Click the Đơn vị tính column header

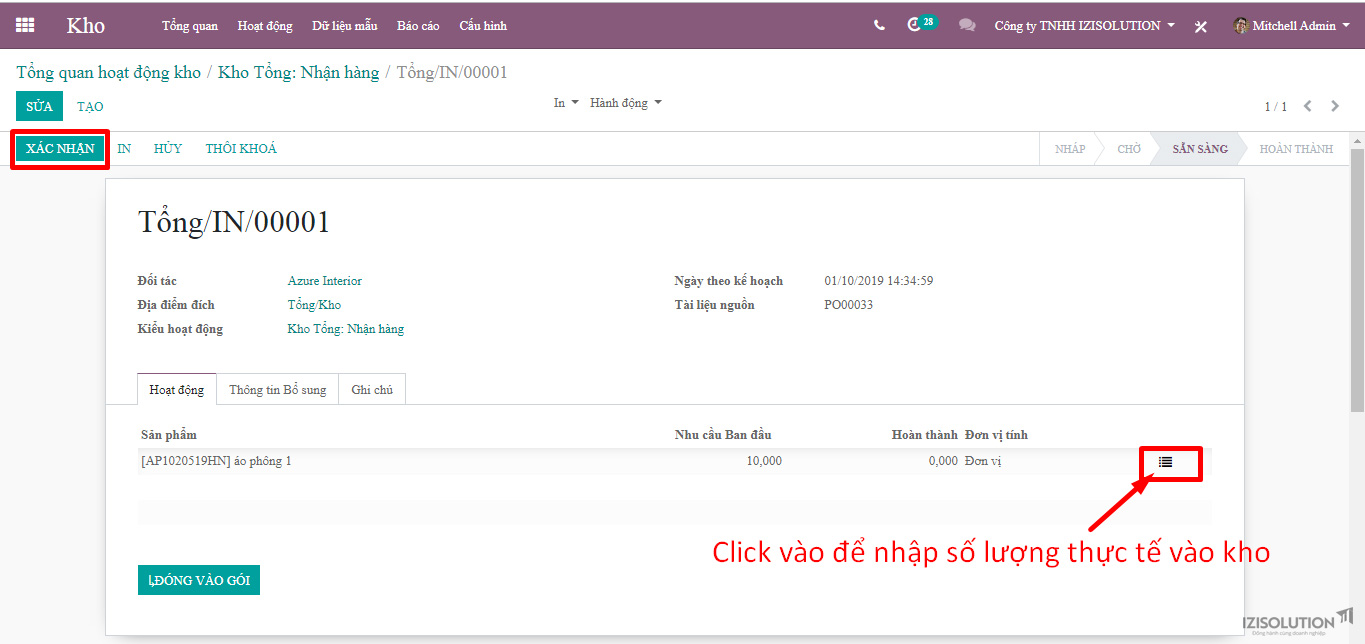(996, 435)
